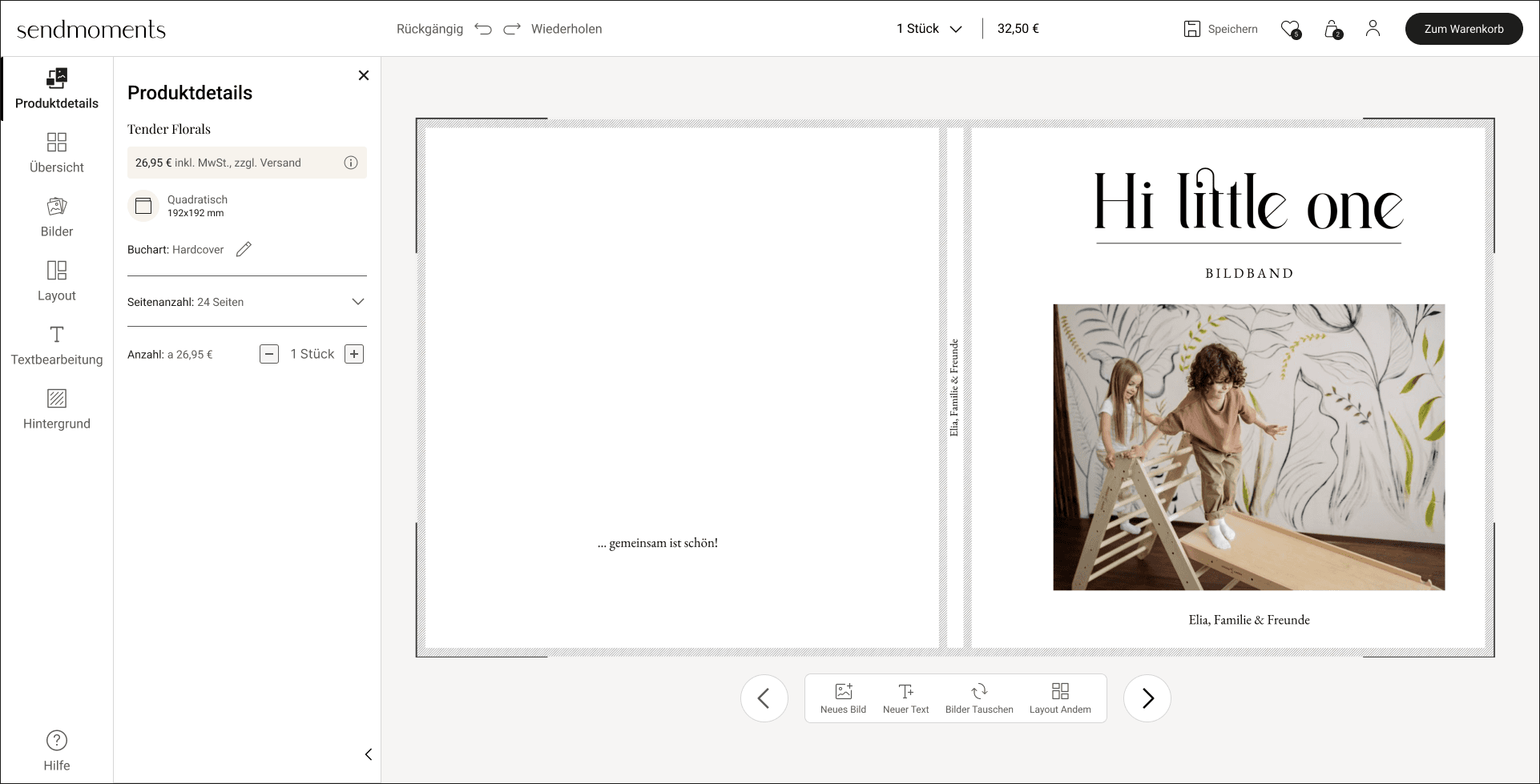
Task: Select the BILDBAND subtitle text
Action: (1249, 274)
